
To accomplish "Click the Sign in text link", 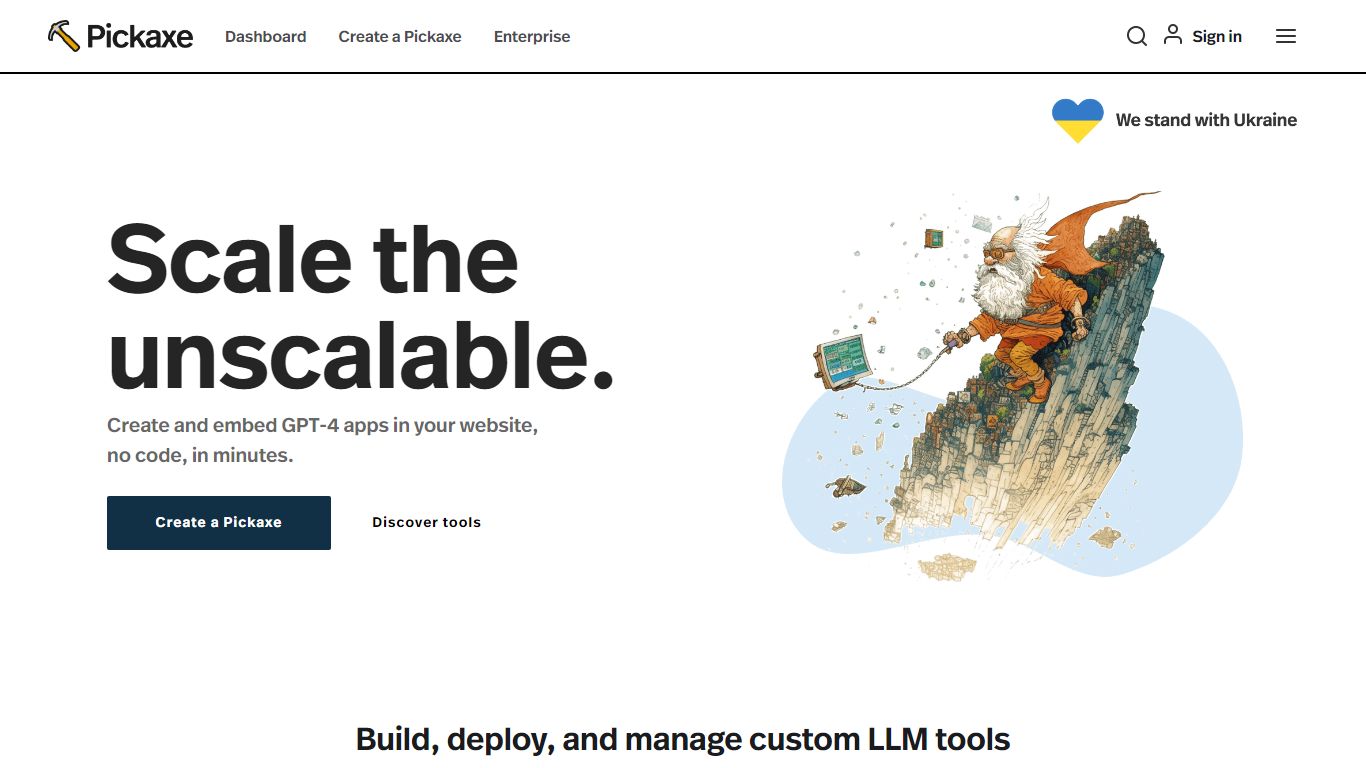I will click(x=1217, y=37).
